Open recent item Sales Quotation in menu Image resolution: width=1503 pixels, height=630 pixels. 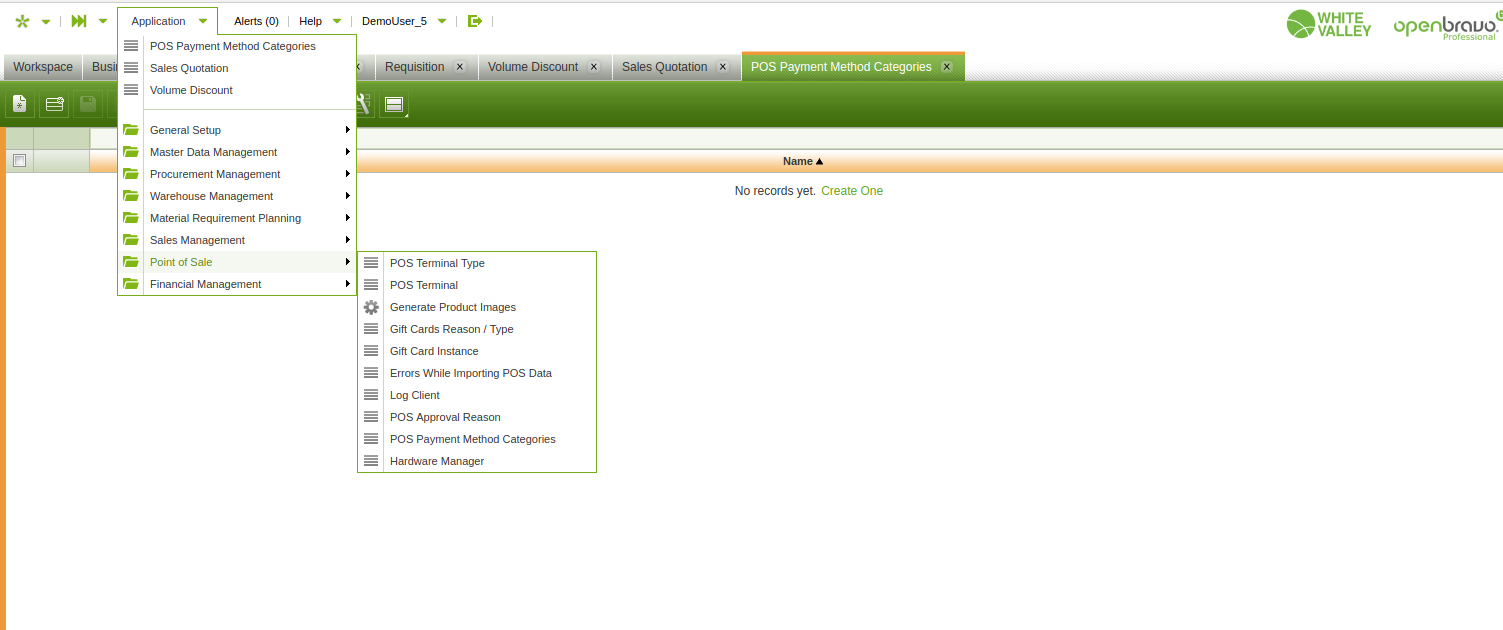coord(189,68)
